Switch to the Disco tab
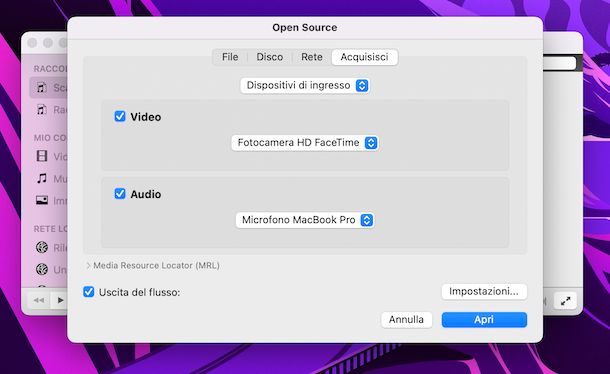610x374 pixels. click(270, 57)
